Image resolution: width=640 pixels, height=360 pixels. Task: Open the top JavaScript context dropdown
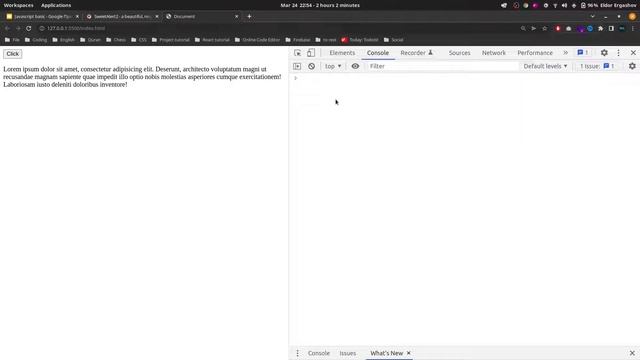click(333, 66)
